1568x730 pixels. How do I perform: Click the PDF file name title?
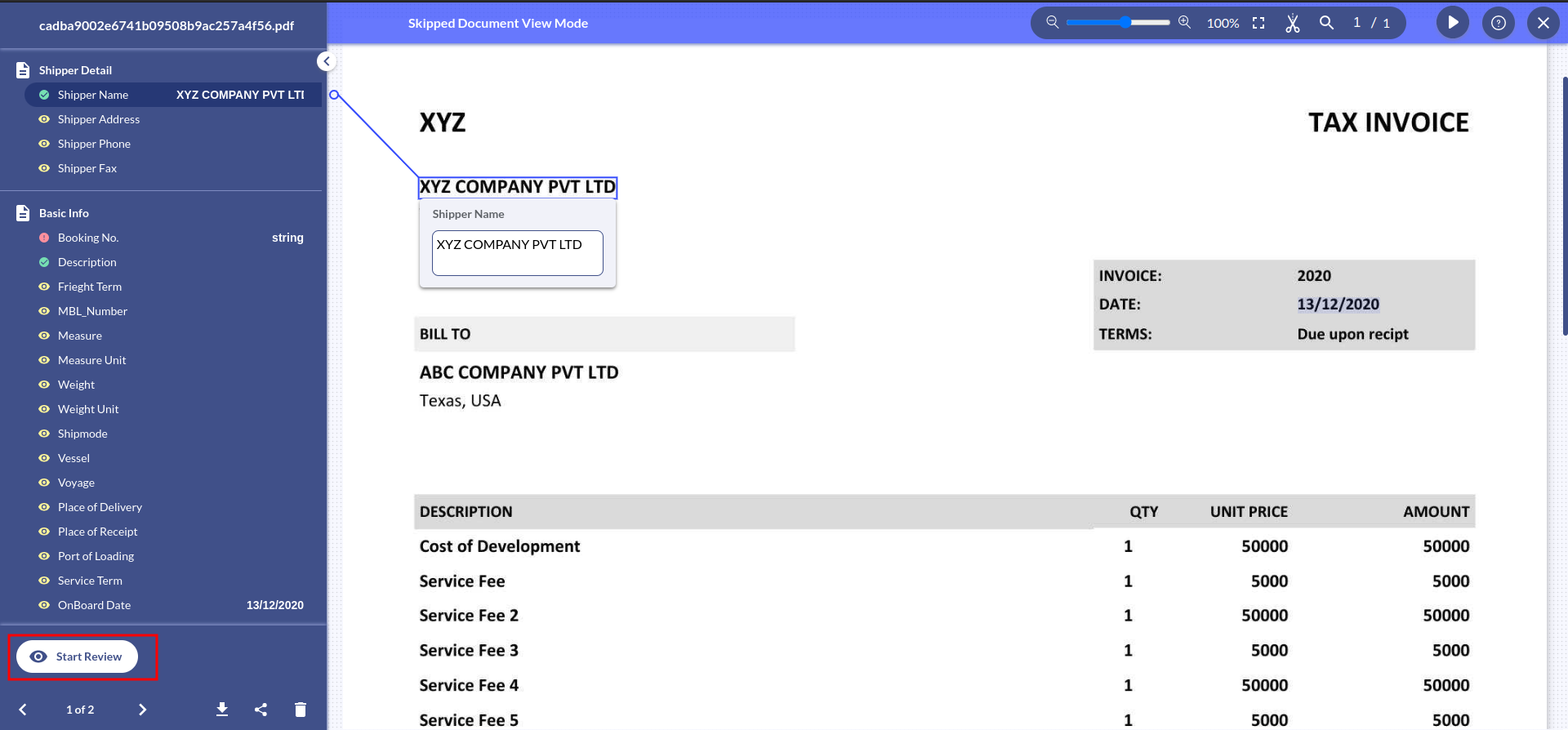click(167, 26)
